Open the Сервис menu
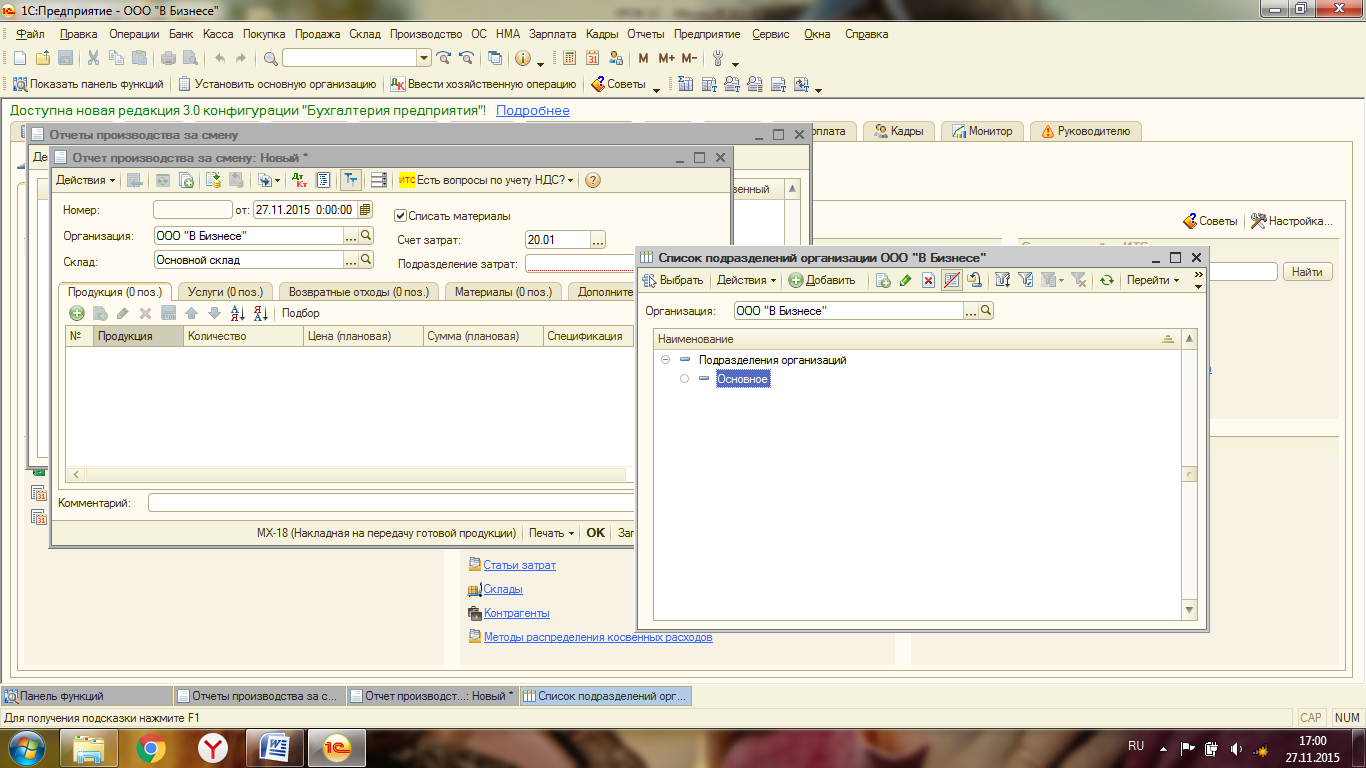Viewport: 1366px width, 768px height. coord(770,34)
